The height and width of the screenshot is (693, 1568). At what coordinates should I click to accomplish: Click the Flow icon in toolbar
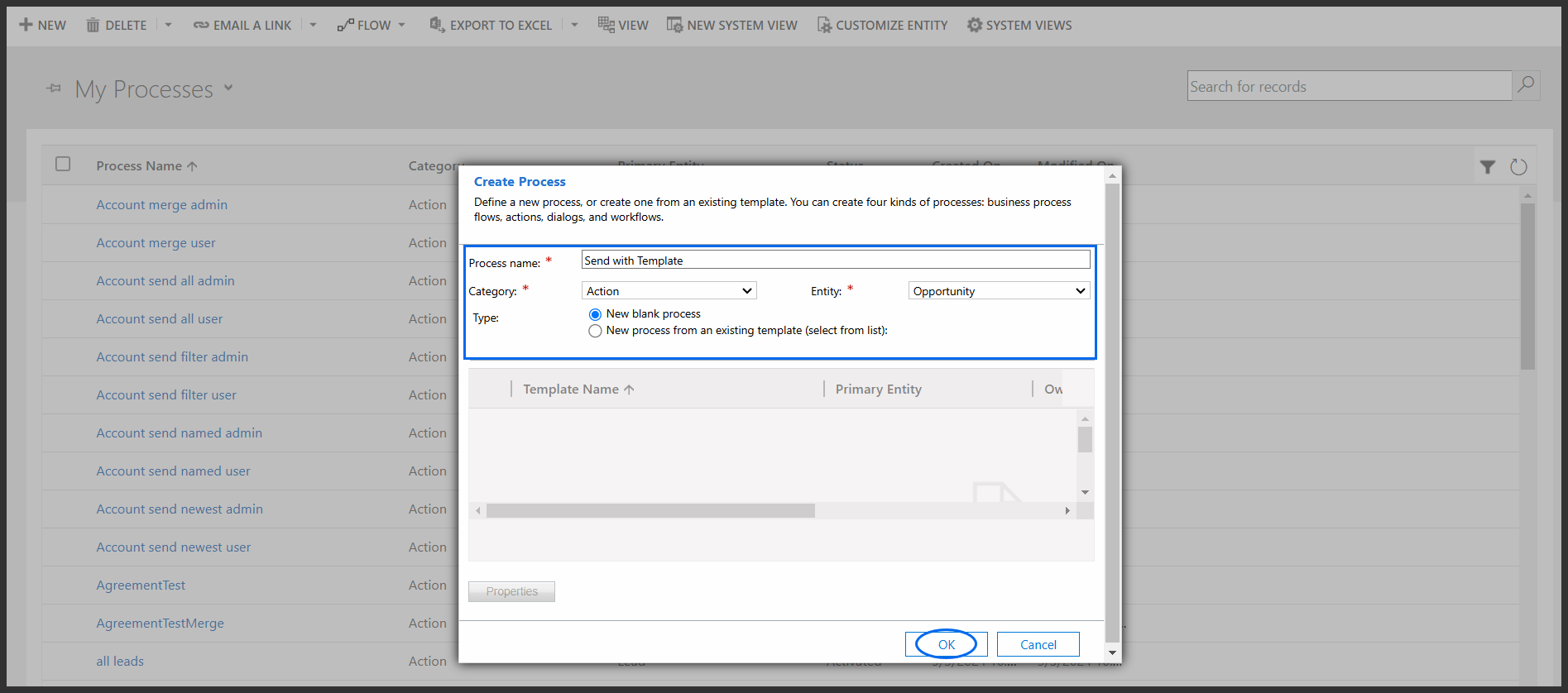point(345,25)
